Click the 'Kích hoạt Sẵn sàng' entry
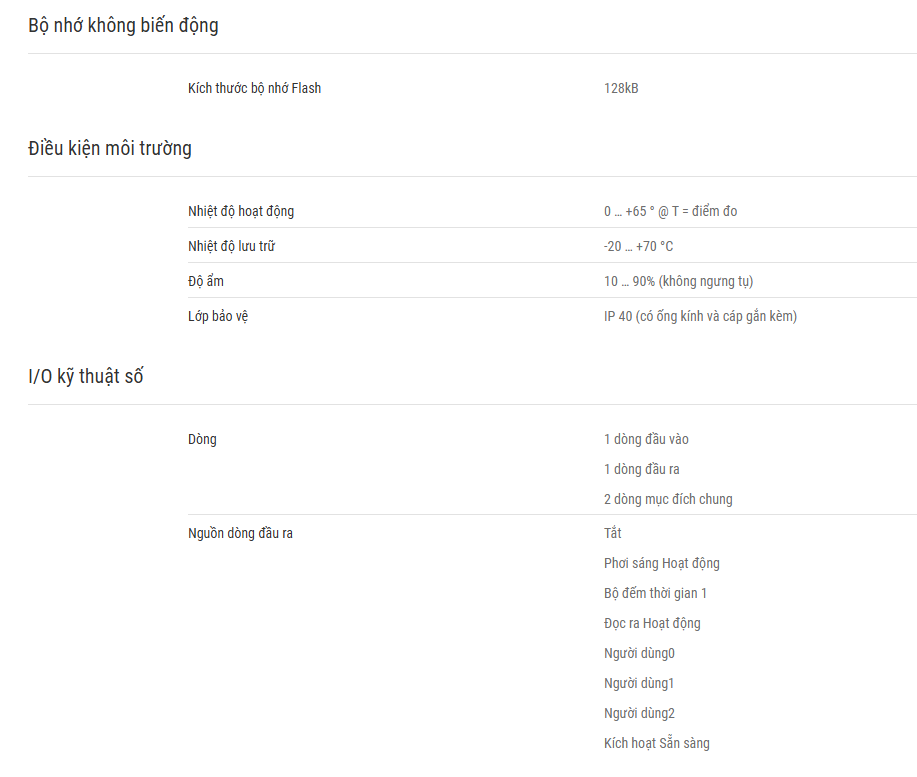This screenshot has height=777, width=917. (x=657, y=743)
